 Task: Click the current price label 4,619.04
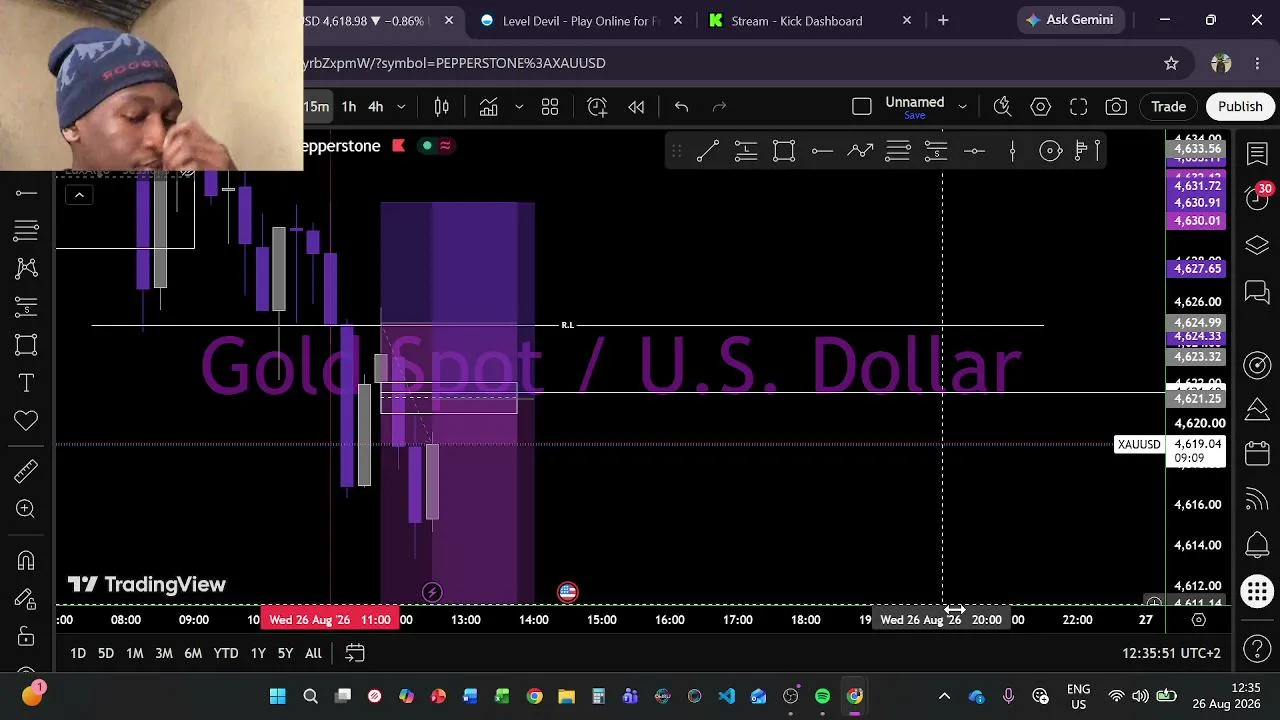click(1196, 444)
